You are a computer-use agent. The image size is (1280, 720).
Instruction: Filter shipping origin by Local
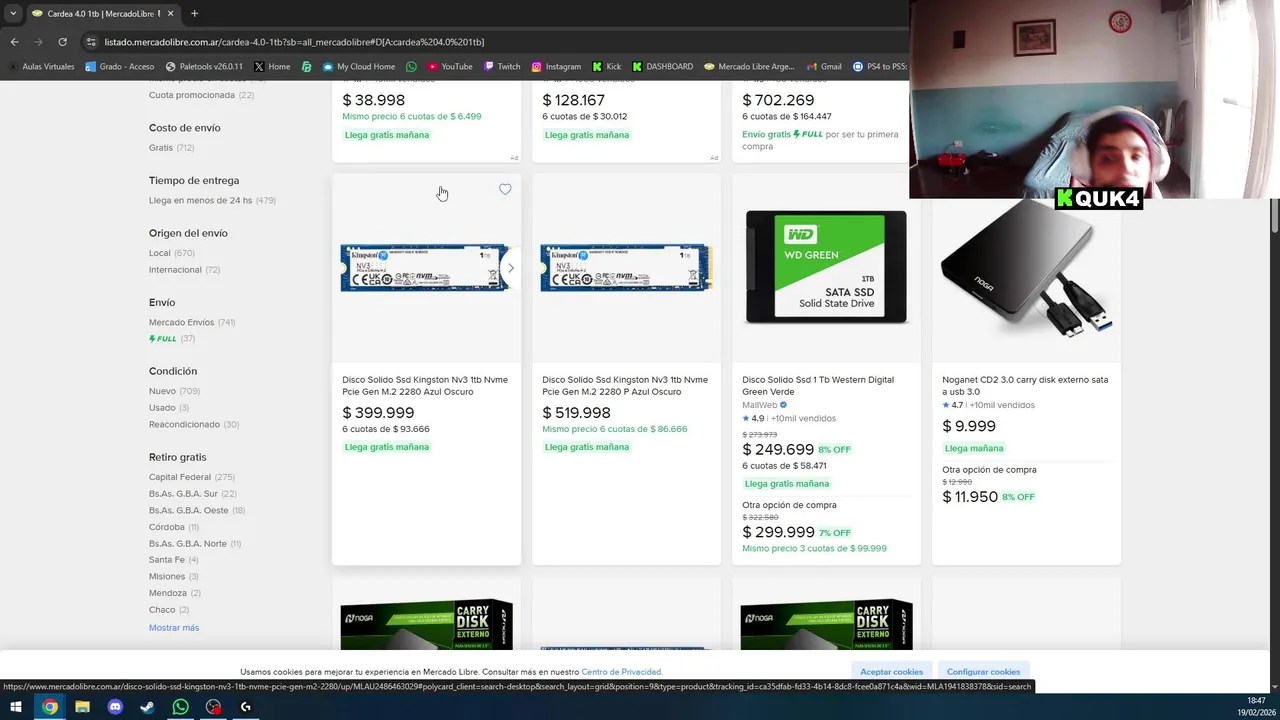coord(171,253)
